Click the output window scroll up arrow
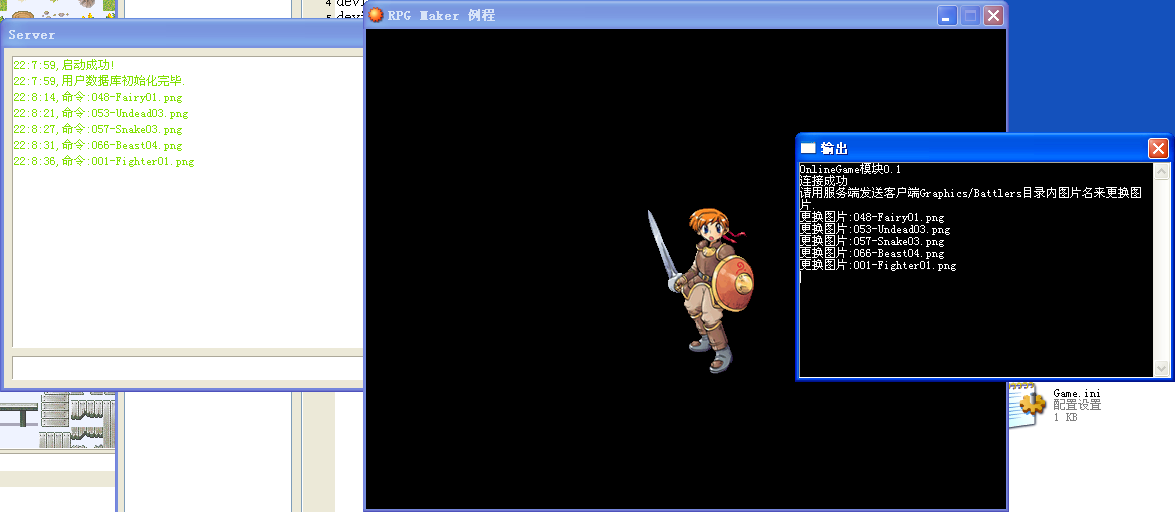This screenshot has height=512, width=1175. click(1162, 172)
